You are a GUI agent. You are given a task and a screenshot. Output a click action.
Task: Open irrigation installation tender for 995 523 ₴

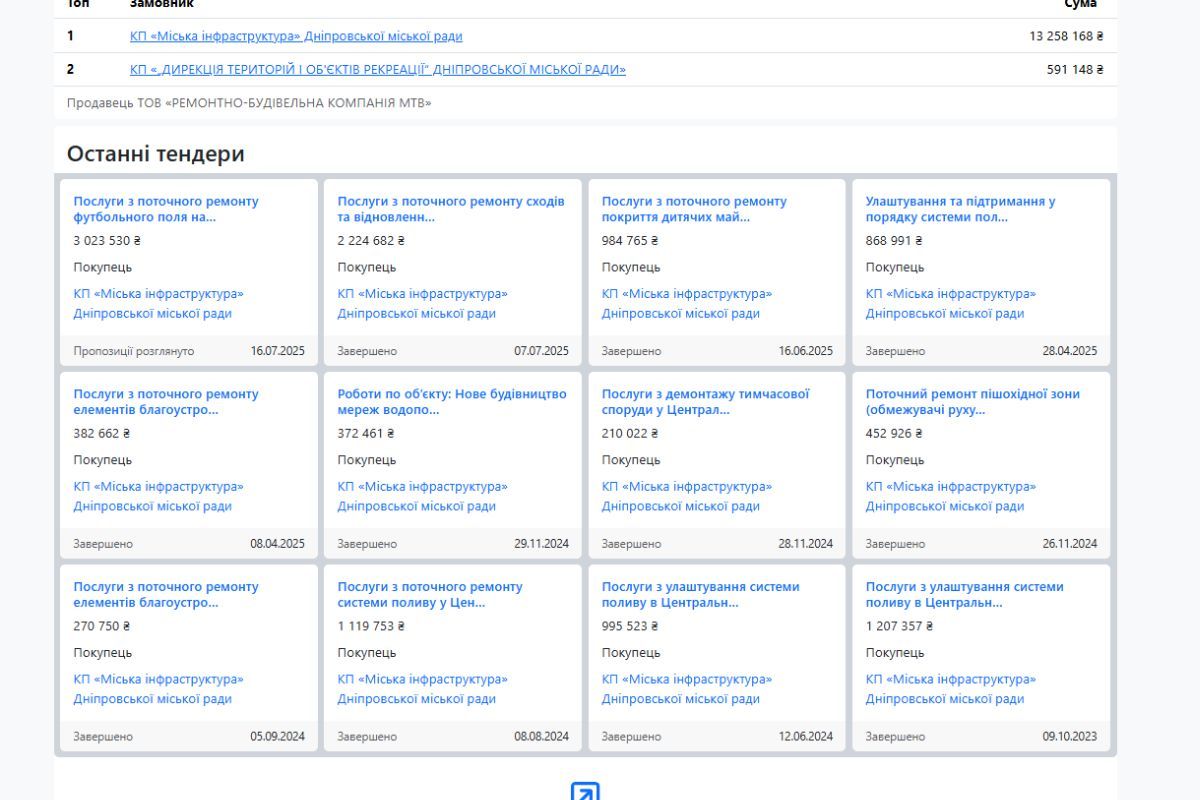[x=700, y=595]
